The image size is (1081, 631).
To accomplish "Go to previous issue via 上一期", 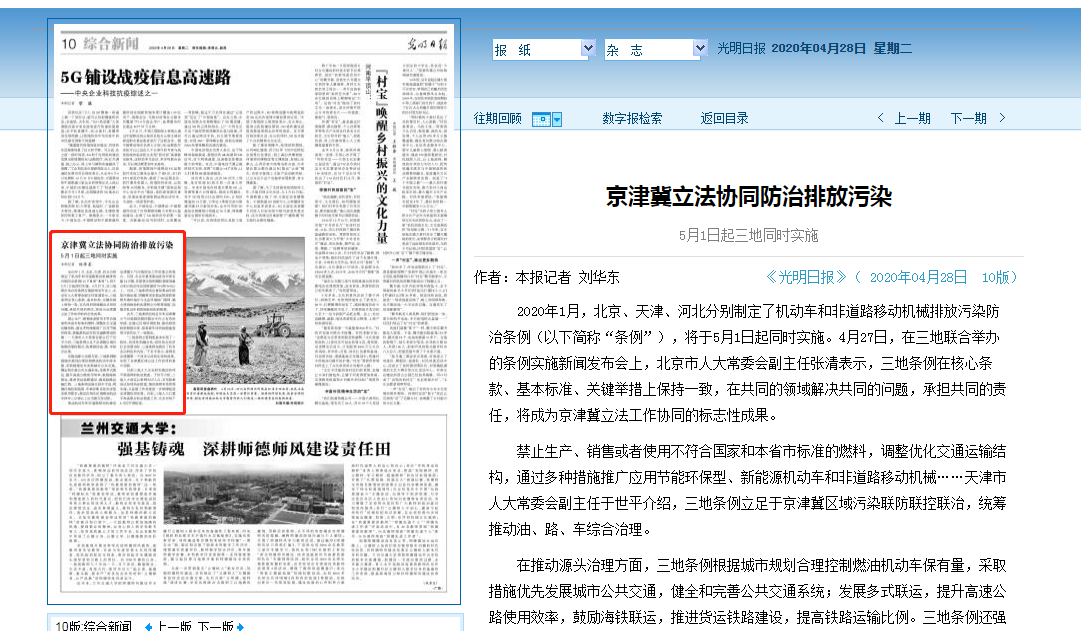I will click(912, 118).
